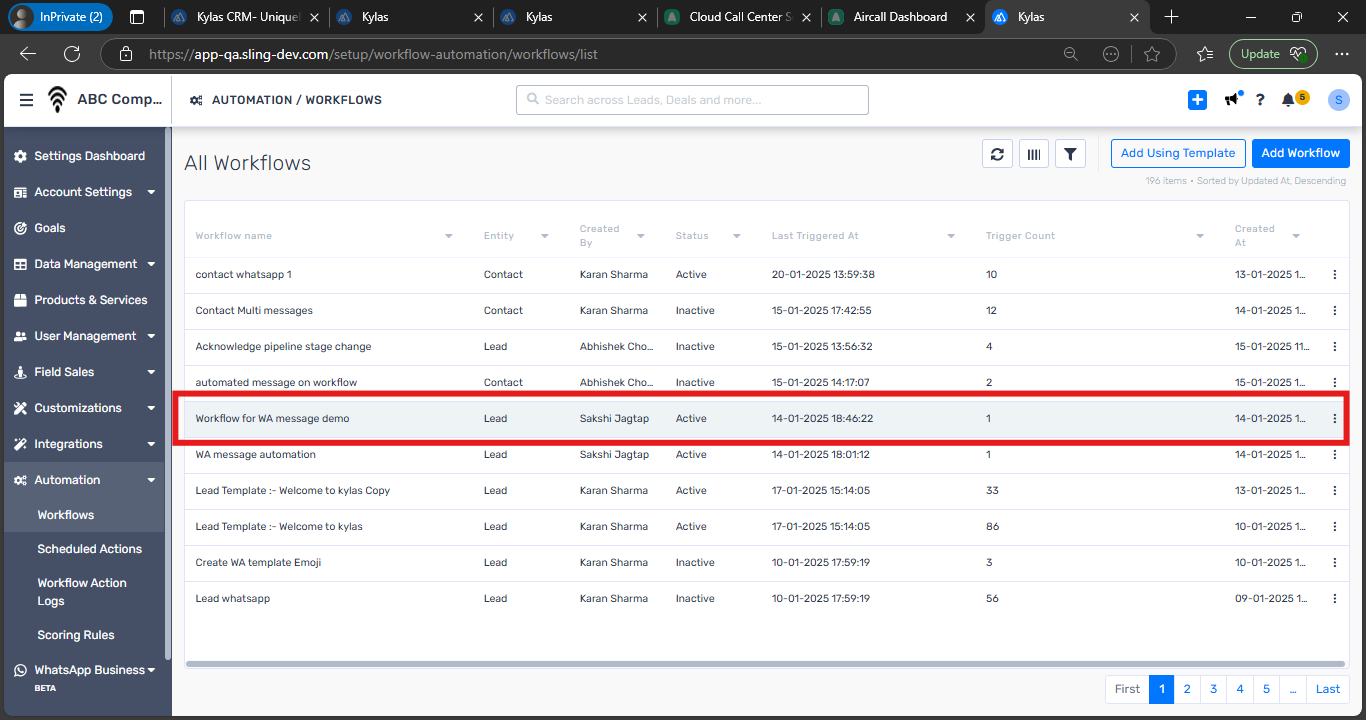The width and height of the screenshot is (1366, 720).
Task: Click the Add Using Template button
Action: click(x=1178, y=153)
